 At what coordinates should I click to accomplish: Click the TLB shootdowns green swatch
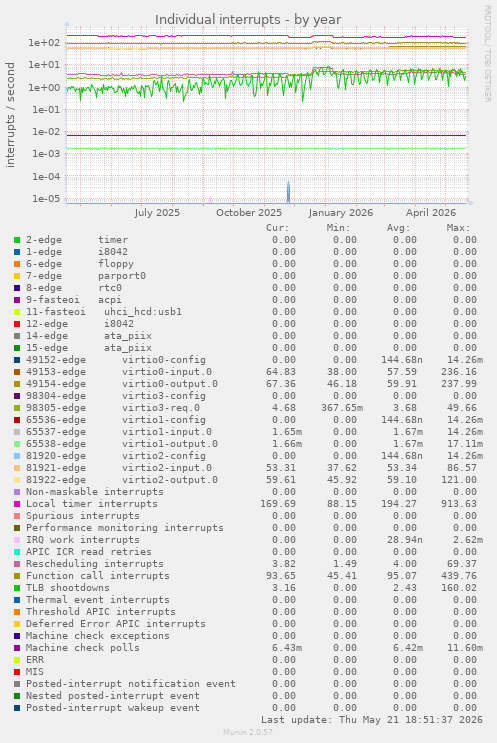[17, 588]
